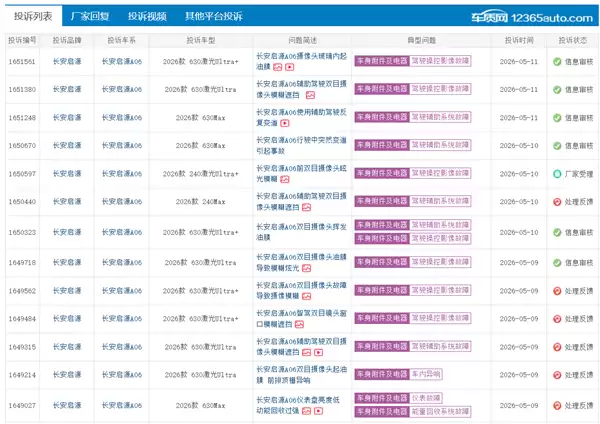Open complaint titled 长安启源A06双目摄像头油膜导致模糊炫光
The height and width of the screenshot is (424, 600).
click(301, 262)
